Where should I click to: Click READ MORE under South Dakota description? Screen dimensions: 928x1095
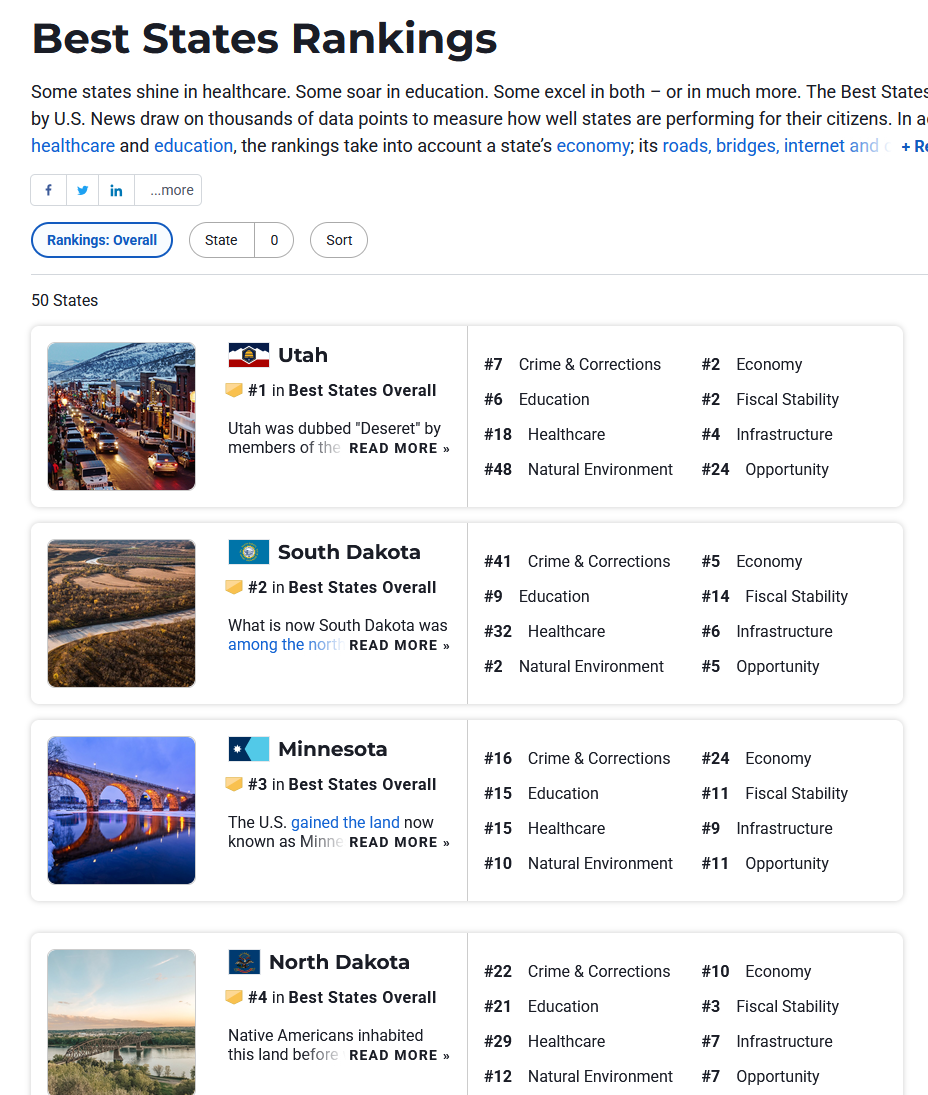coord(399,645)
